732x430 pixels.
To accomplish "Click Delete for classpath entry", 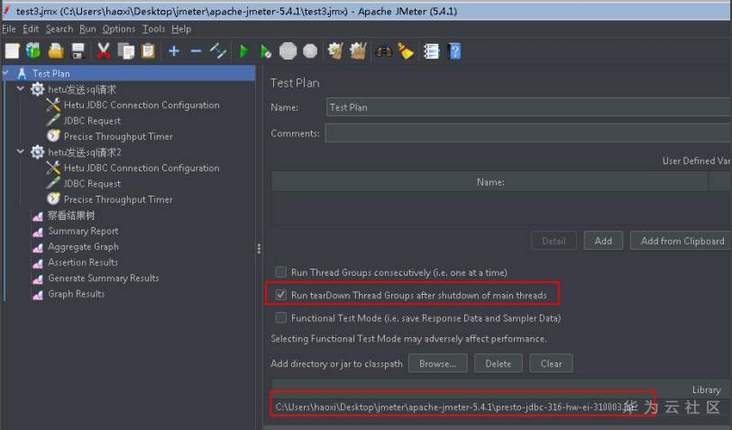I will (498, 363).
